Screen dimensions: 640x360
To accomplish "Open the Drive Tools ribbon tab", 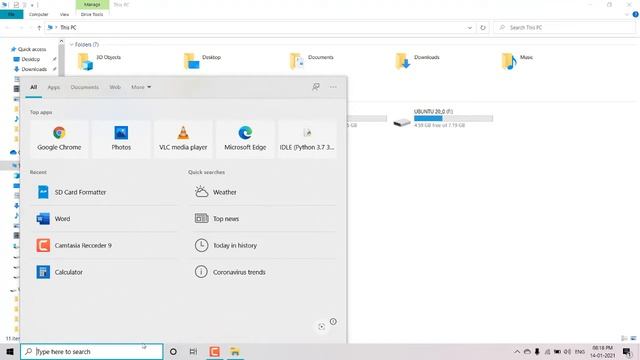I will (x=92, y=14).
